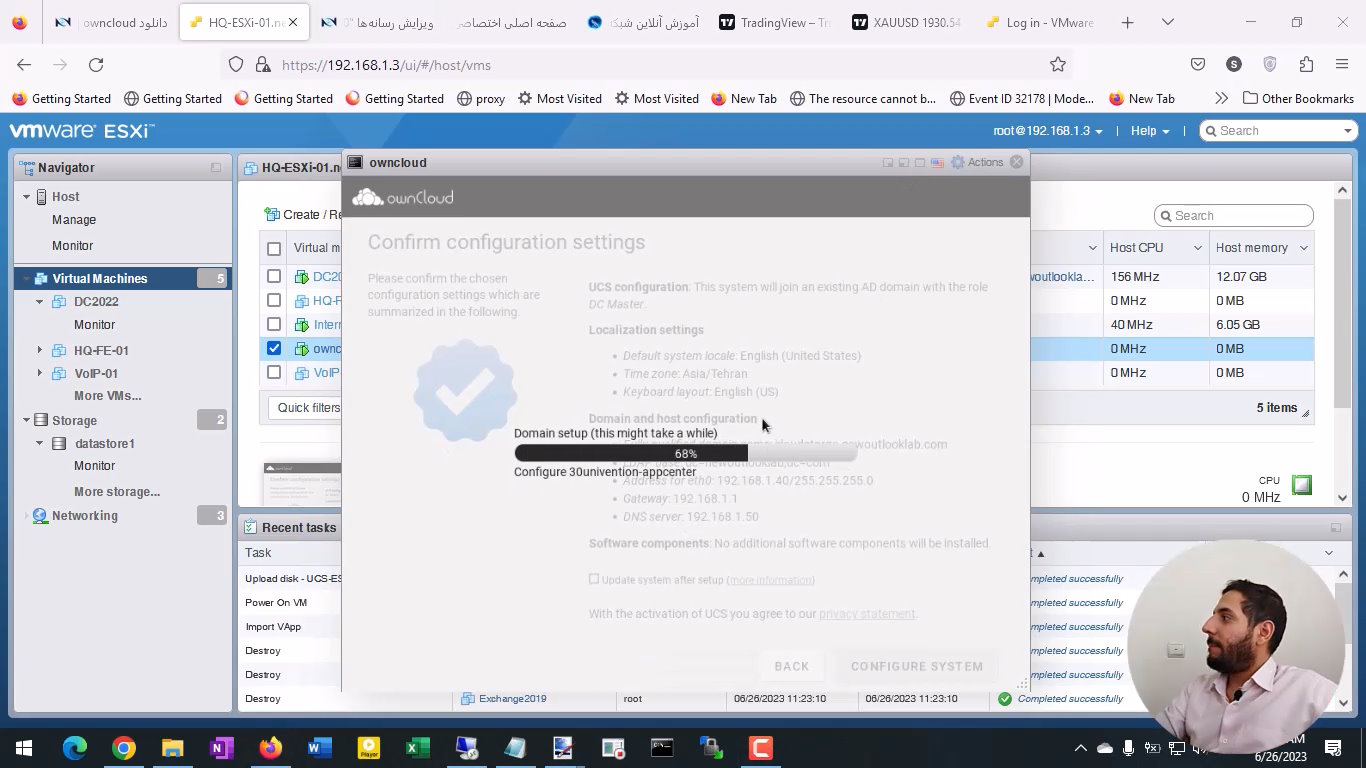Viewport: 1366px width, 768px height.
Task: Bookmark this page with the star icon
Action: (1058, 64)
